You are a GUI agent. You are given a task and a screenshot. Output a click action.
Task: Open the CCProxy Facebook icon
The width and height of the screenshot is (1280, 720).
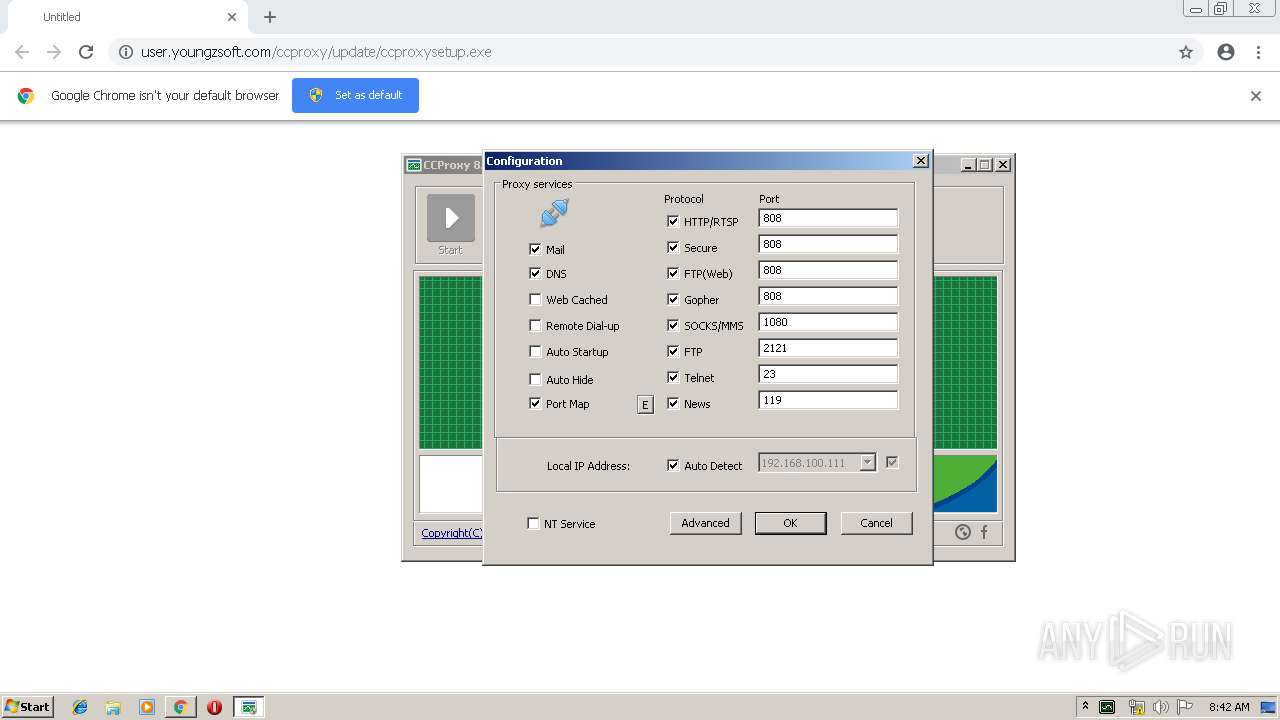(984, 532)
